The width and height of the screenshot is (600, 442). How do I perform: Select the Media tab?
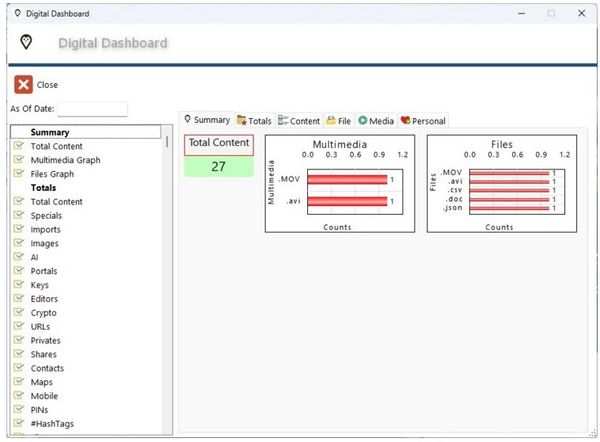tap(376, 121)
